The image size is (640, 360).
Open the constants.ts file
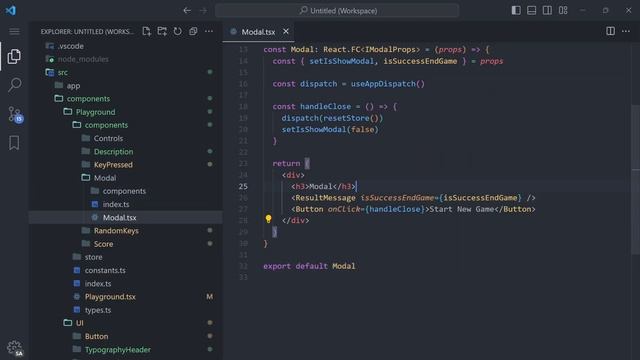105,270
